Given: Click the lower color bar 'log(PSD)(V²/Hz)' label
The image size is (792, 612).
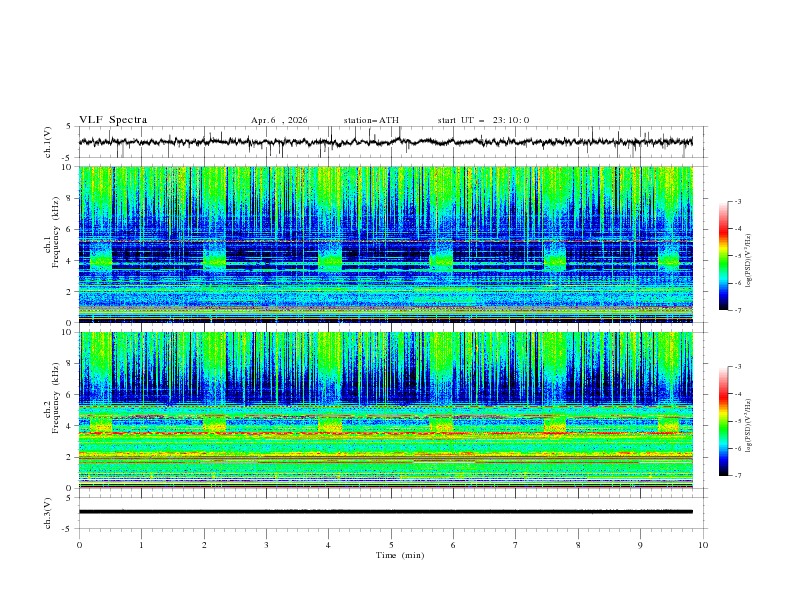Looking at the screenshot, I should [749, 426].
